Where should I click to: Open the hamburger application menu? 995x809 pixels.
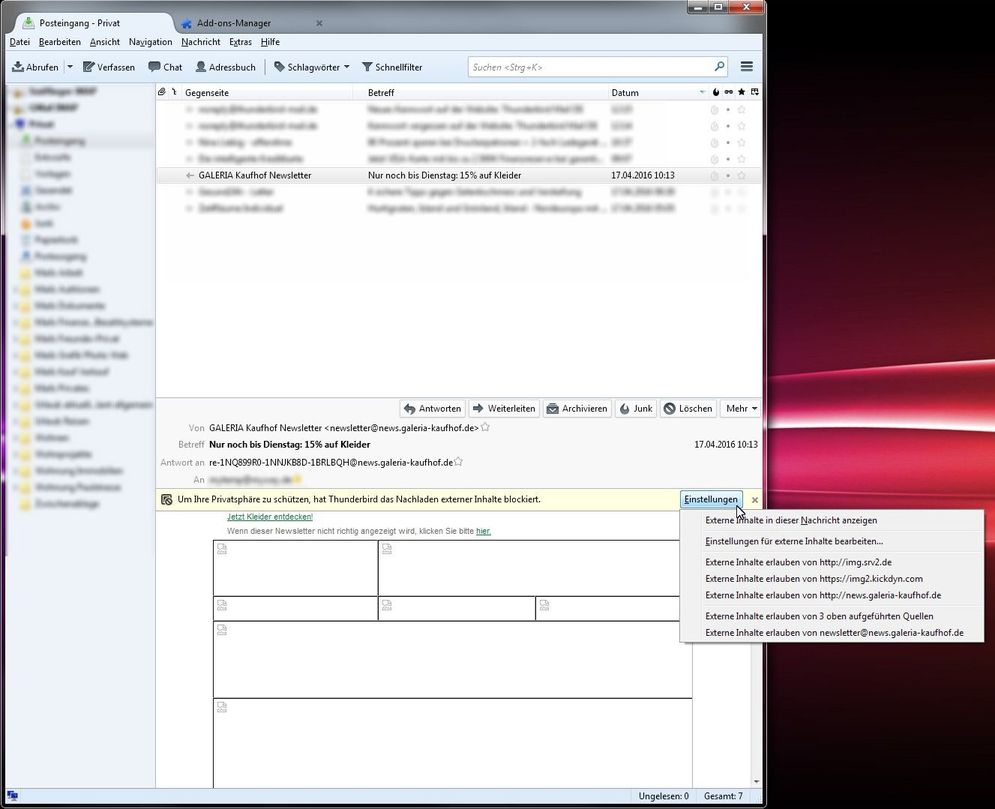tap(746, 67)
